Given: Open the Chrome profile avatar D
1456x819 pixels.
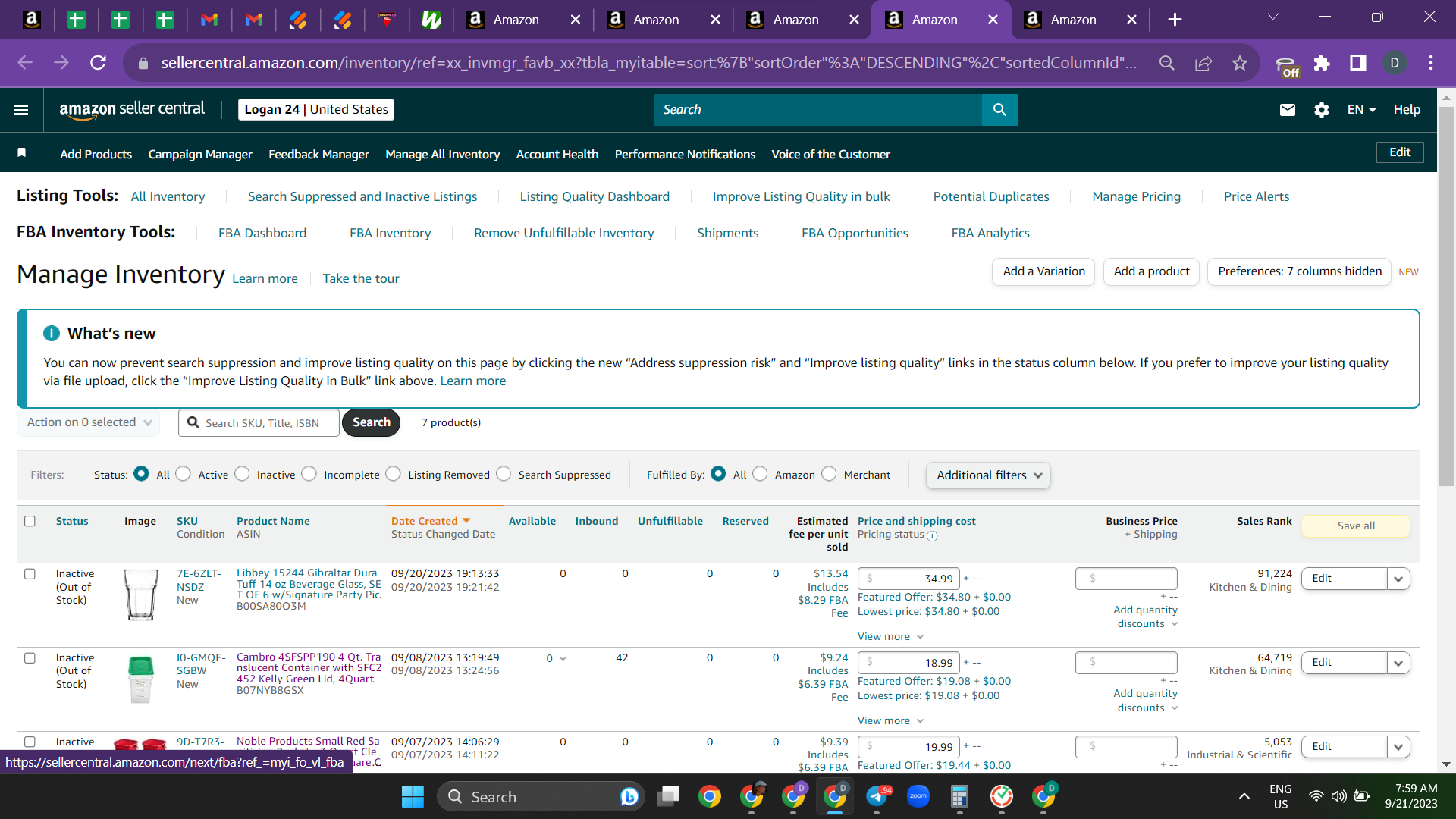Looking at the screenshot, I should pos(1394,63).
